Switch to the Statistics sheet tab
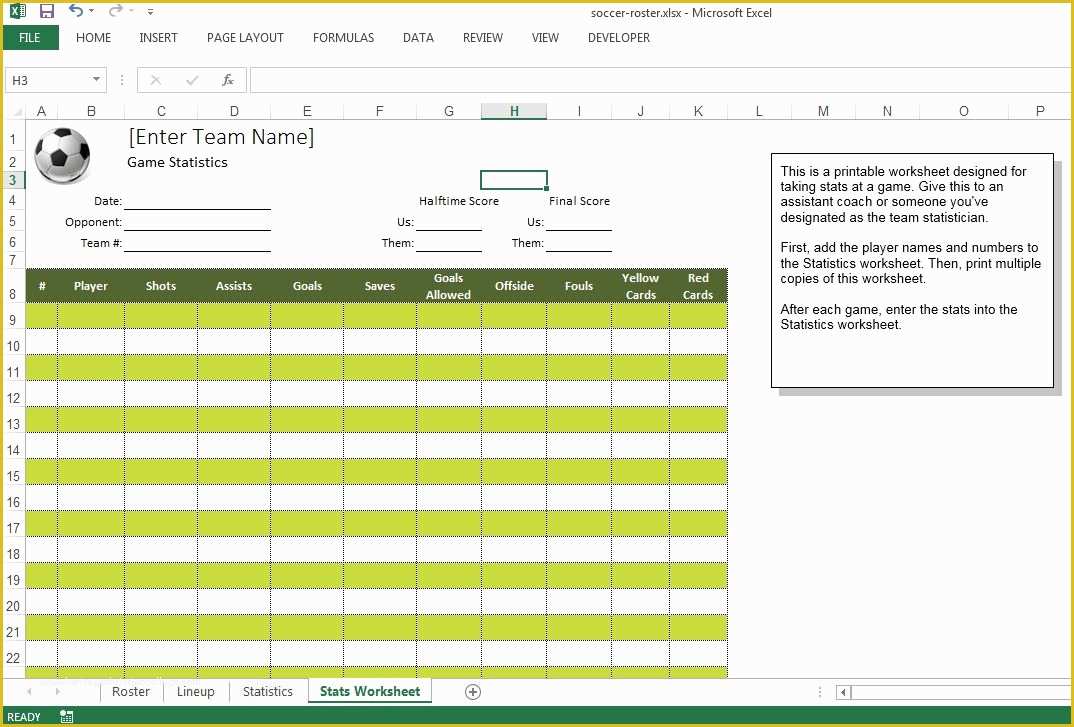 267,691
